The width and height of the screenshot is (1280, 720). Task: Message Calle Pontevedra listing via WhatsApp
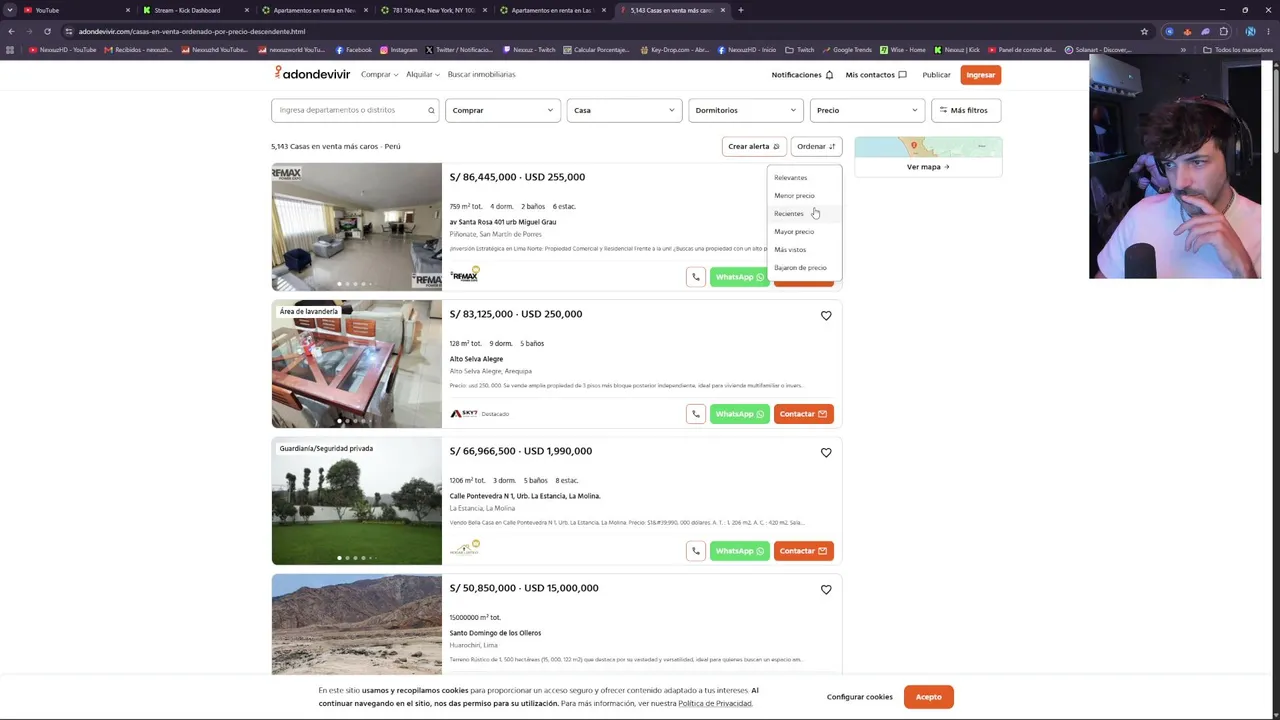pyautogui.click(x=740, y=551)
